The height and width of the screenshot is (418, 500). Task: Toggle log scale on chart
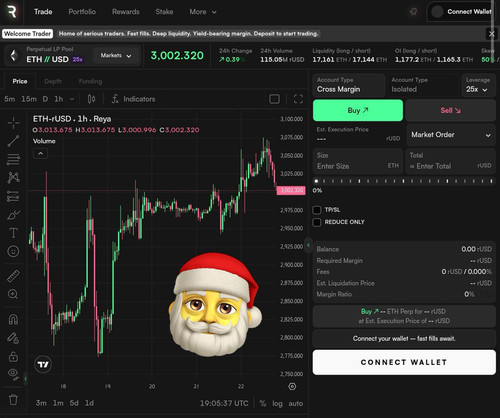277,403
